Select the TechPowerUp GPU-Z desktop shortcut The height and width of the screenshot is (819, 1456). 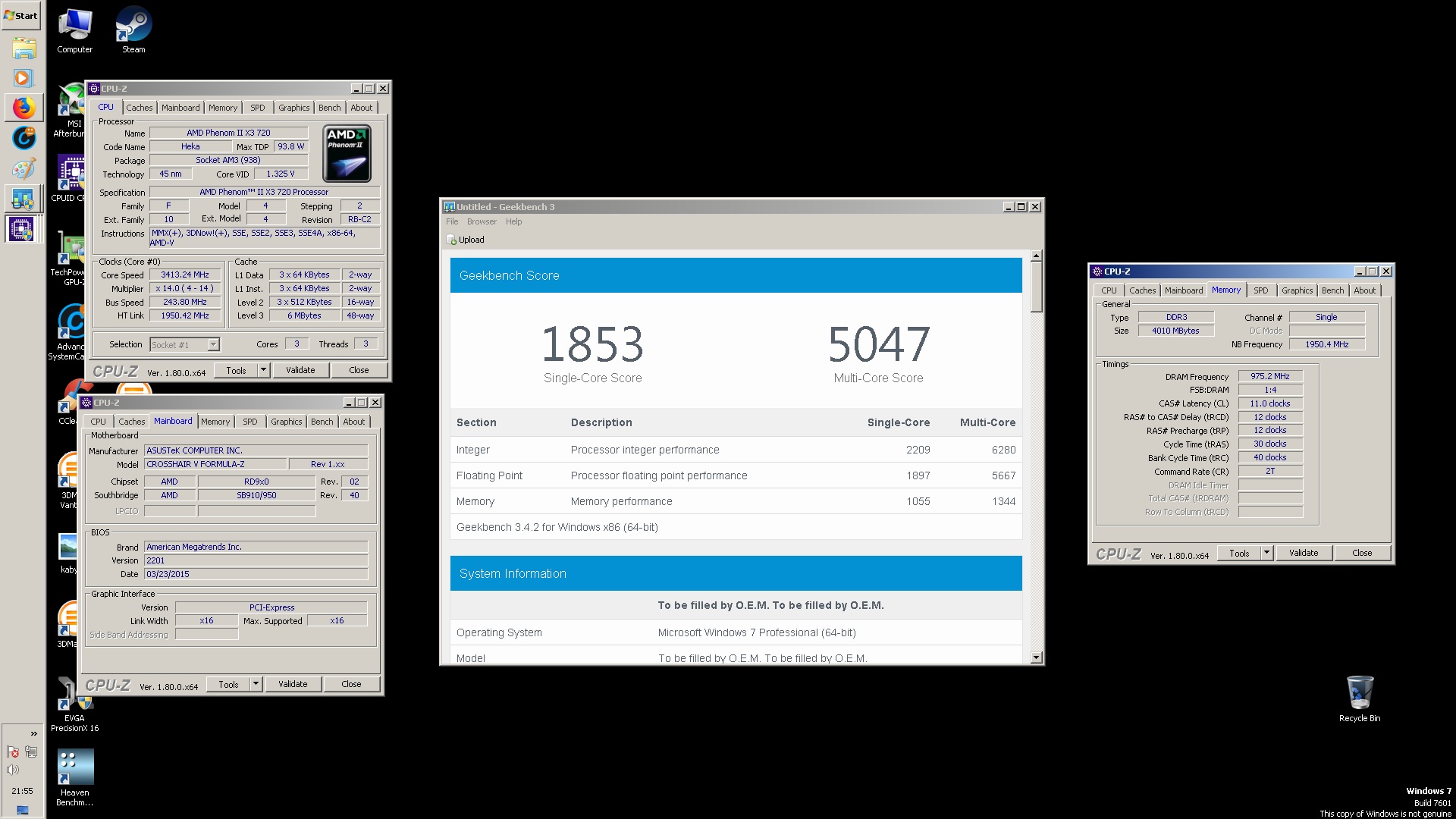(x=70, y=260)
